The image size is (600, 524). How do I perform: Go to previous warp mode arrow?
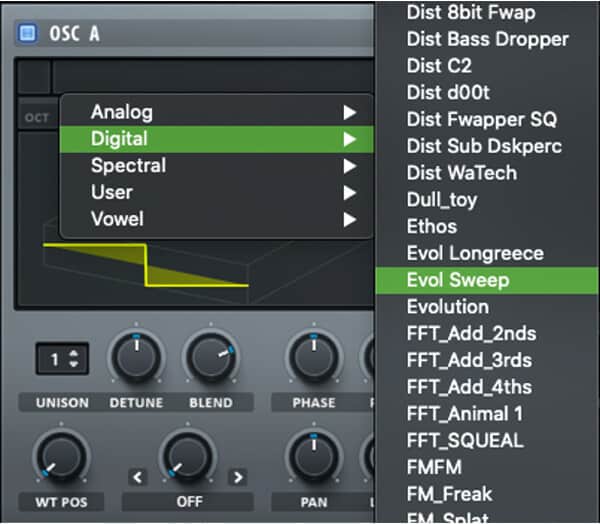[138, 477]
